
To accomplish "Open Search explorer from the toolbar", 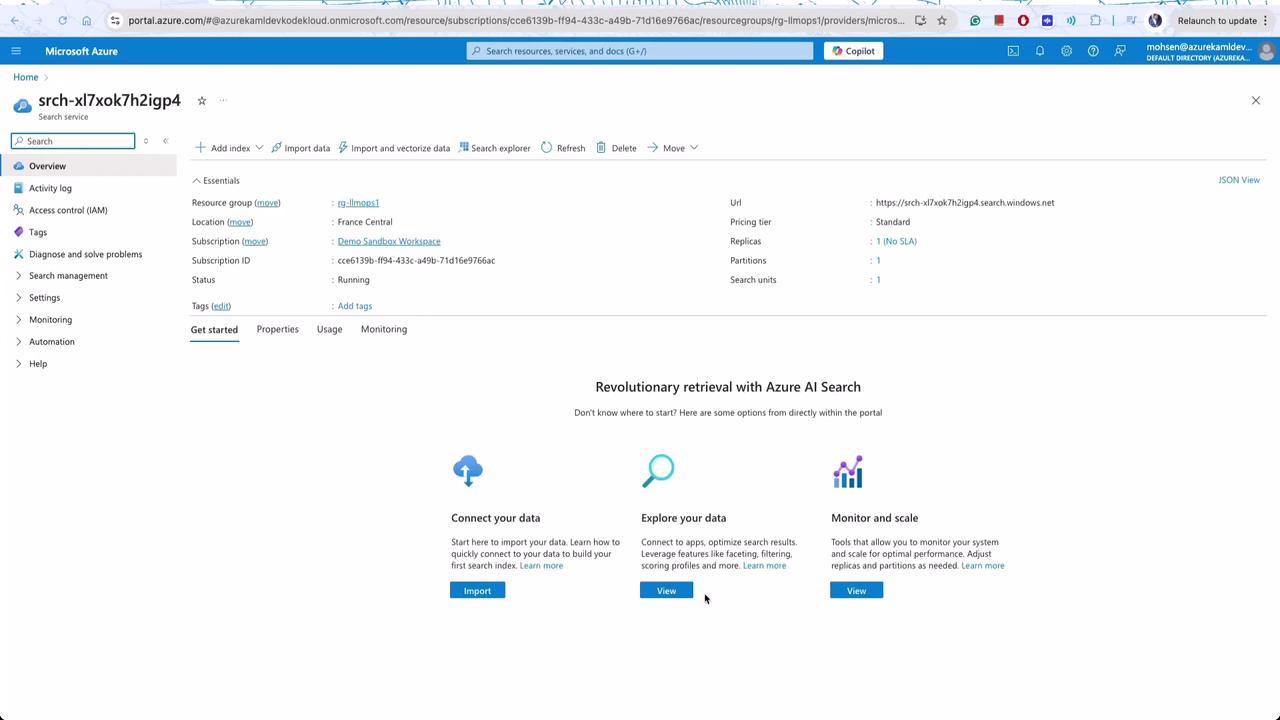I will (494, 148).
